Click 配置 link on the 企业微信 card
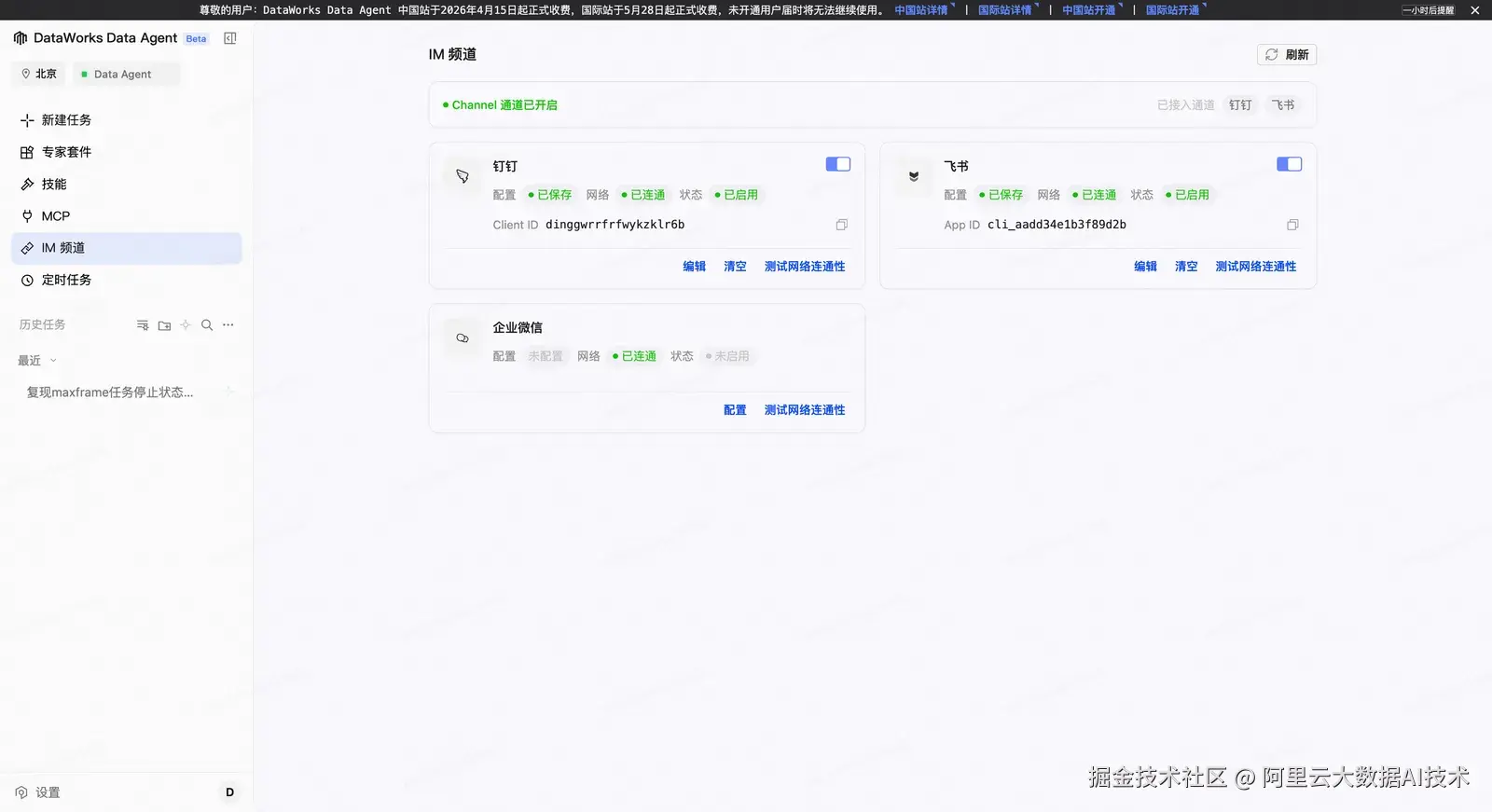 [x=736, y=410]
